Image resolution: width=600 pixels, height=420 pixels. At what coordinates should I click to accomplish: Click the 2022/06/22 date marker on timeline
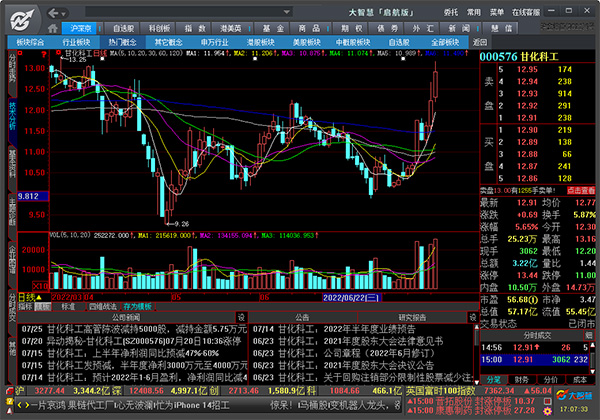point(351,298)
